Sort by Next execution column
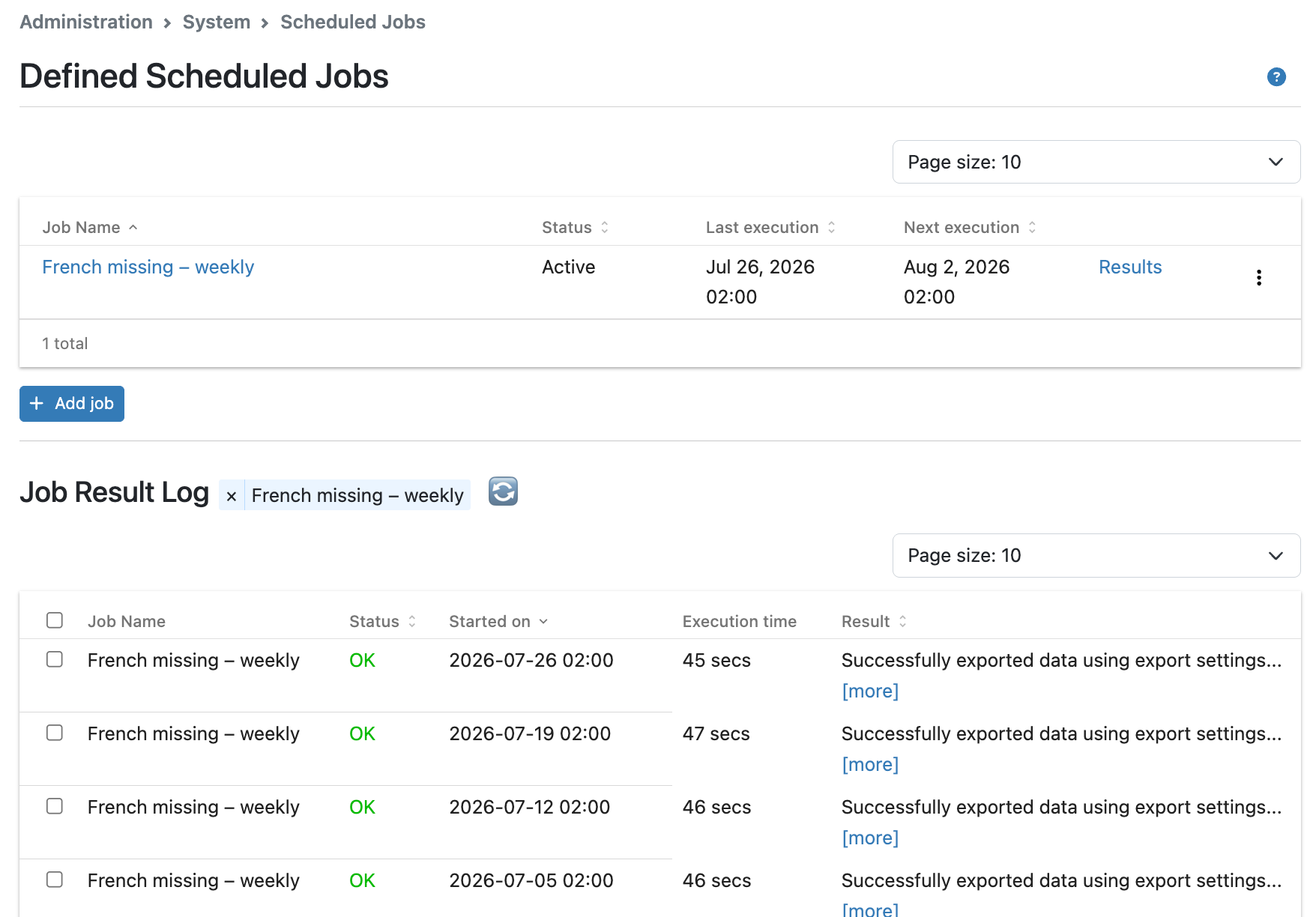 tap(970, 227)
